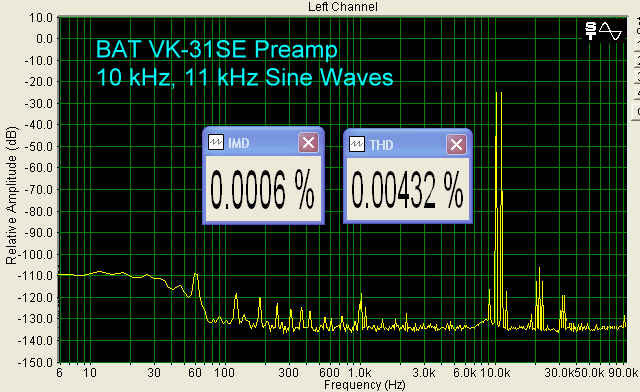
Task: Click the -100.0 amplitude axis label
Action: (x=36, y=255)
